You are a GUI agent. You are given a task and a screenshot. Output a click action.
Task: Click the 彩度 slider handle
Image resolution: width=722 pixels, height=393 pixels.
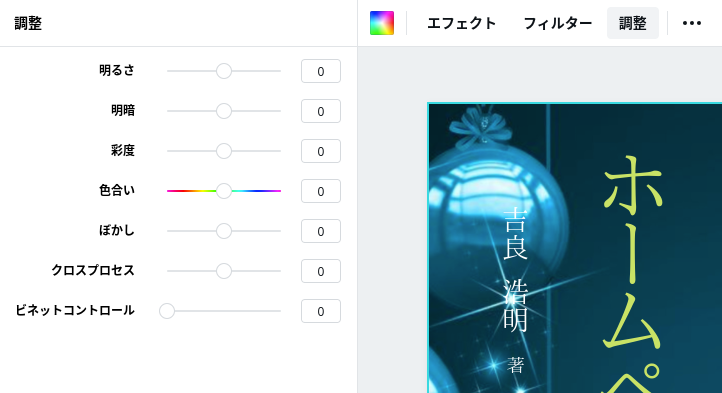[x=224, y=151]
